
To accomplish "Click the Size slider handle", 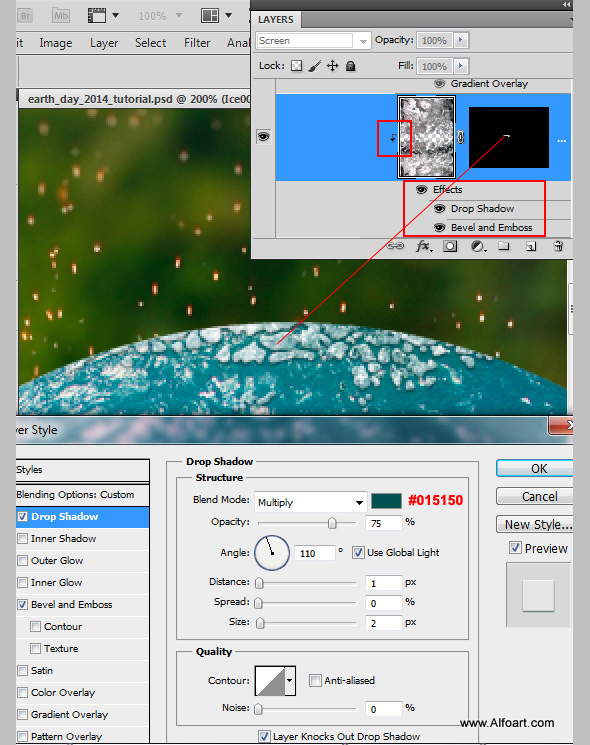I will click(260, 622).
